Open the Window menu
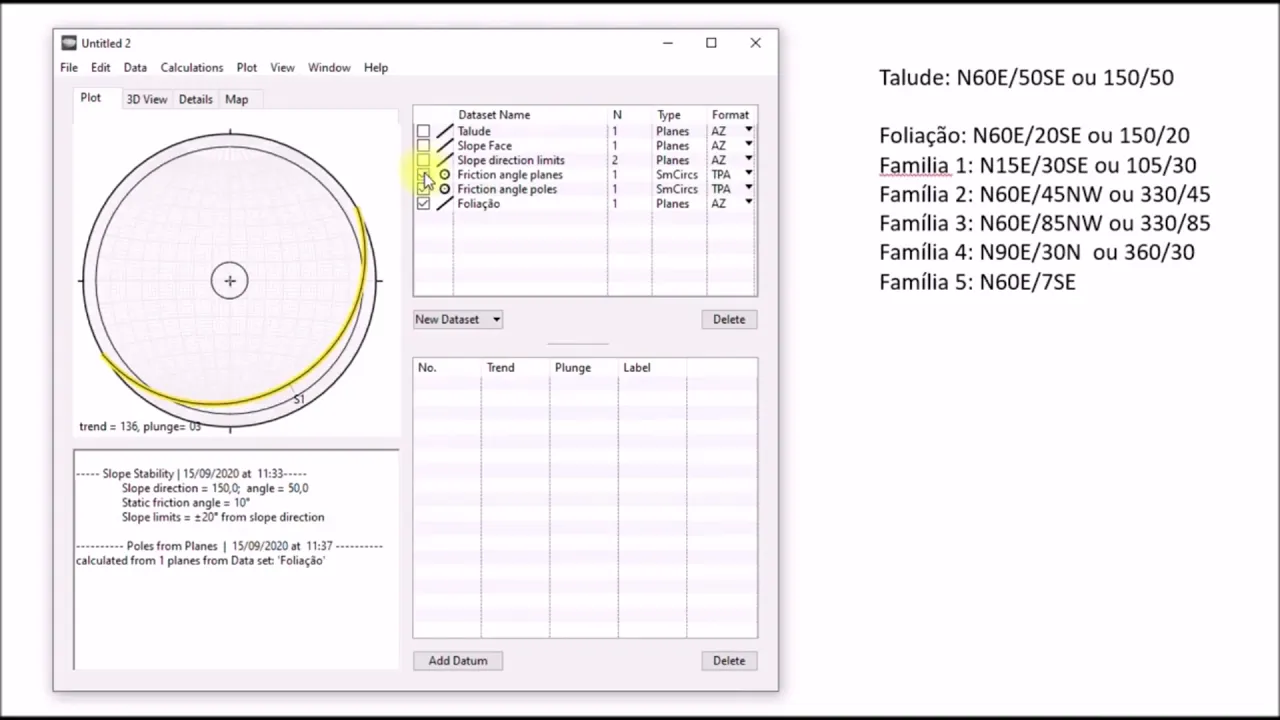Viewport: 1280px width, 720px height. (x=329, y=68)
